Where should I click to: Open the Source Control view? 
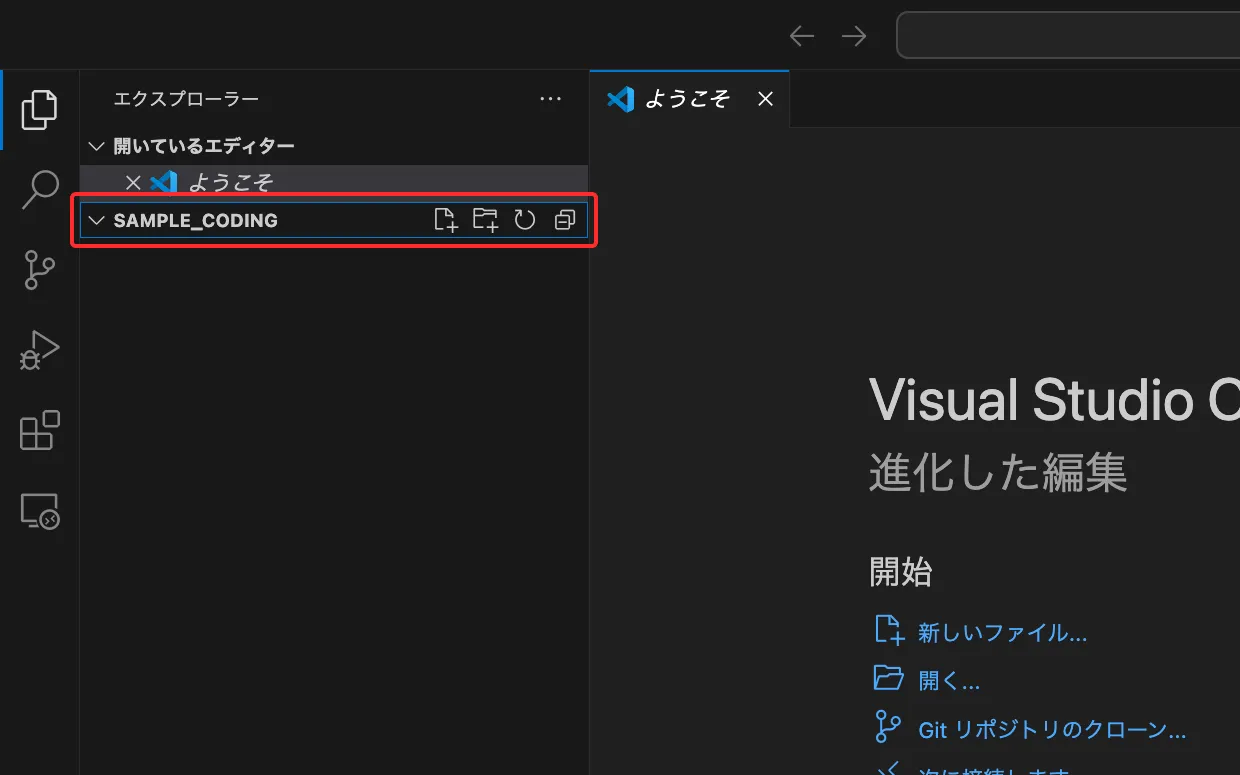pyautogui.click(x=39, y=270)
